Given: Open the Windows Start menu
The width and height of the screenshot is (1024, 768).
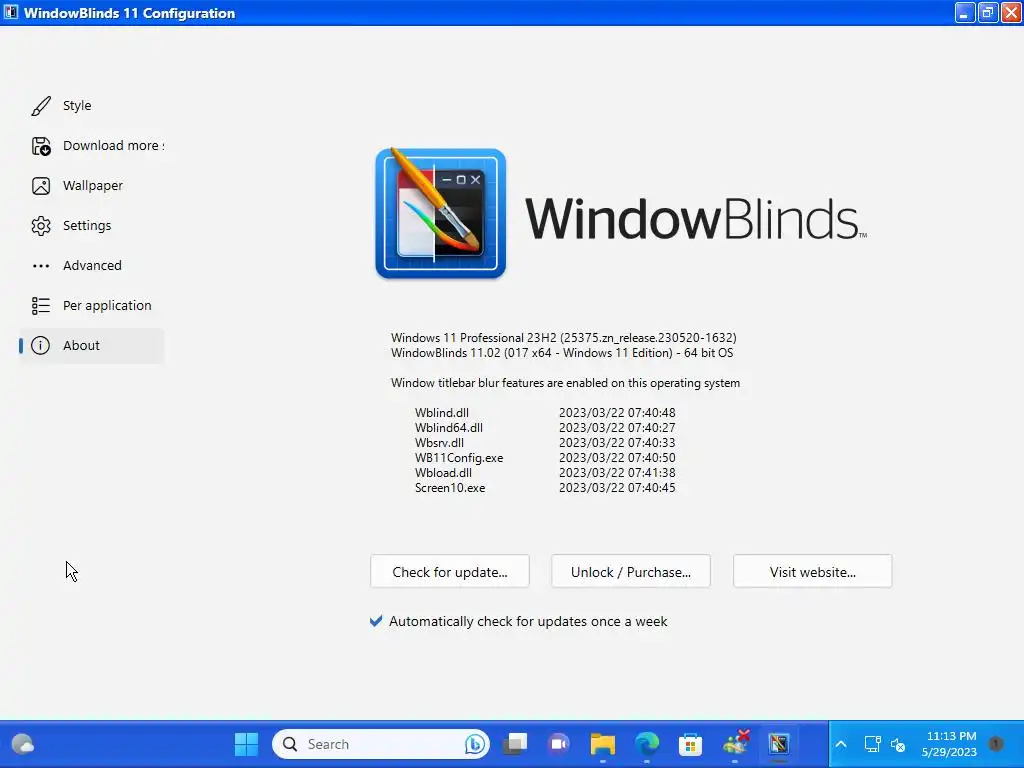Looking at the screenshot, I should coord(246,744).
